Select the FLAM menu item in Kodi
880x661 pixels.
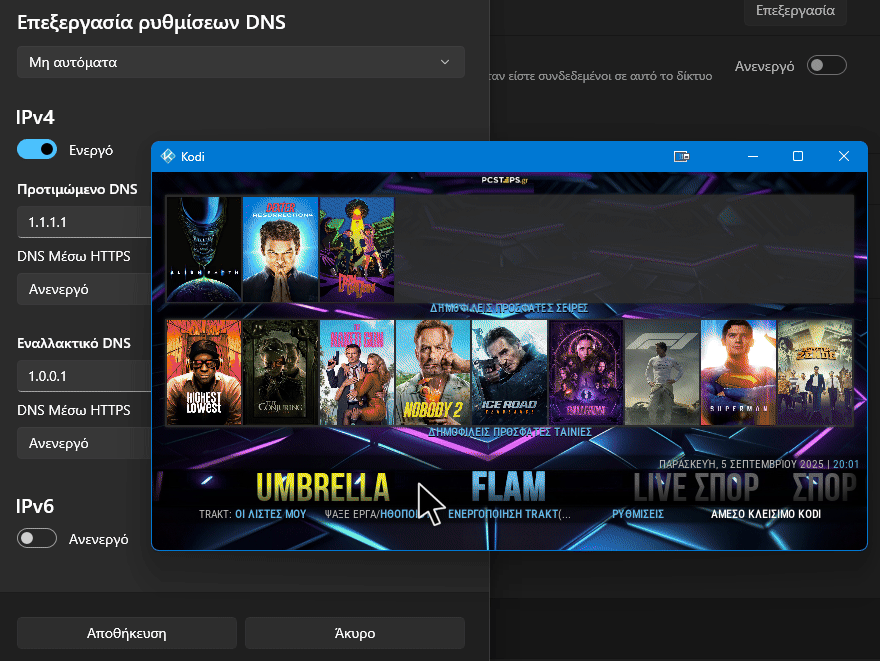pos(508,486)
